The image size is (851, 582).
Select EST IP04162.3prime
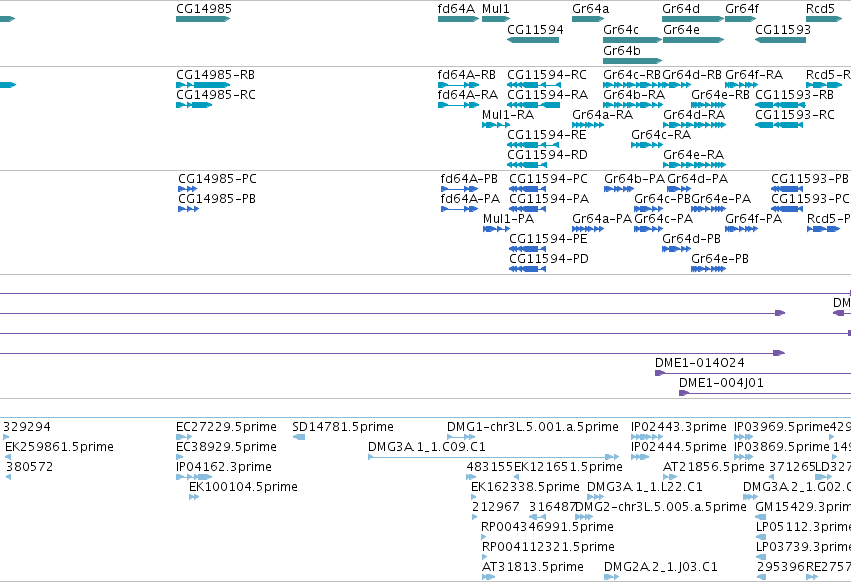click(194, 477)
